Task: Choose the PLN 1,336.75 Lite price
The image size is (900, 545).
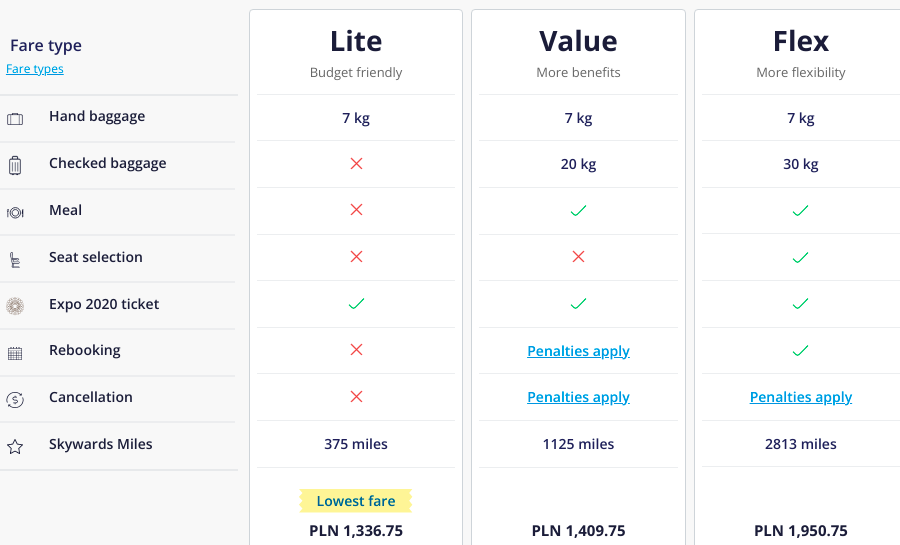Action: tap(356, 531)
